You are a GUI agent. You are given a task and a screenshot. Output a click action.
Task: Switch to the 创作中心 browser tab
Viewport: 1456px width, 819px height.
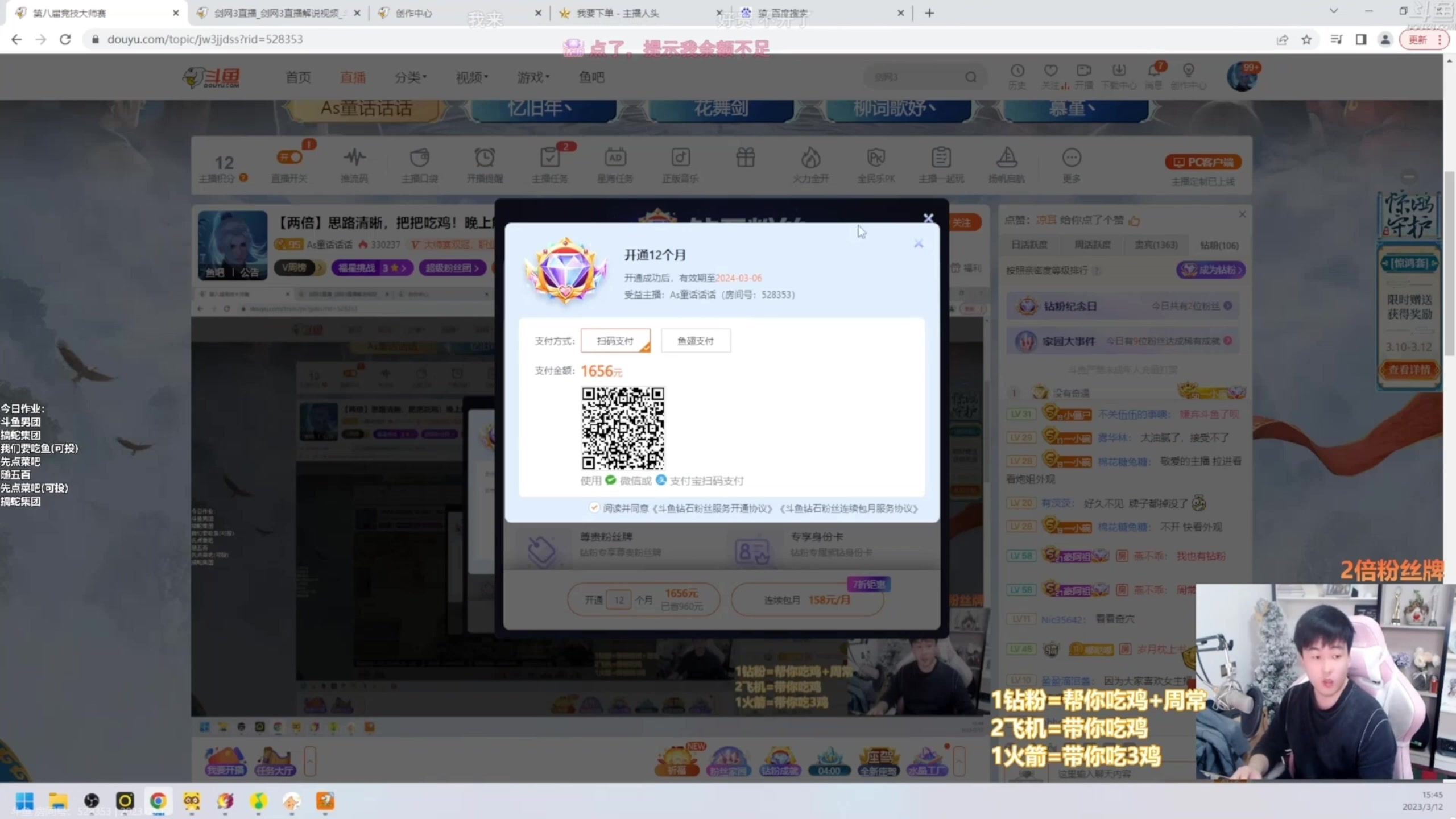tap(459, 13)
